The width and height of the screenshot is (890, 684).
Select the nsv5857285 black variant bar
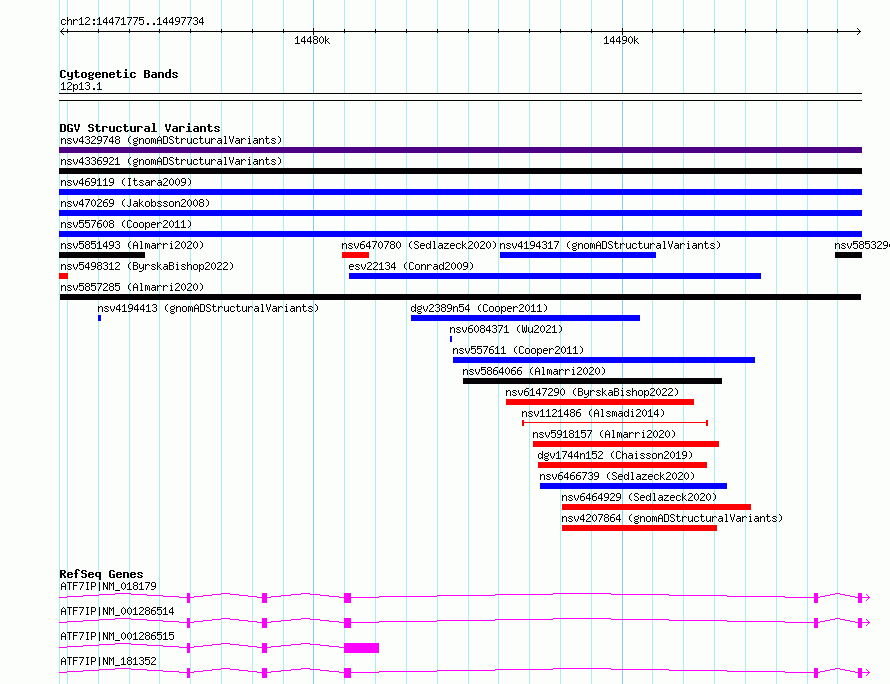pyautogui.click(x=460, y=297)
